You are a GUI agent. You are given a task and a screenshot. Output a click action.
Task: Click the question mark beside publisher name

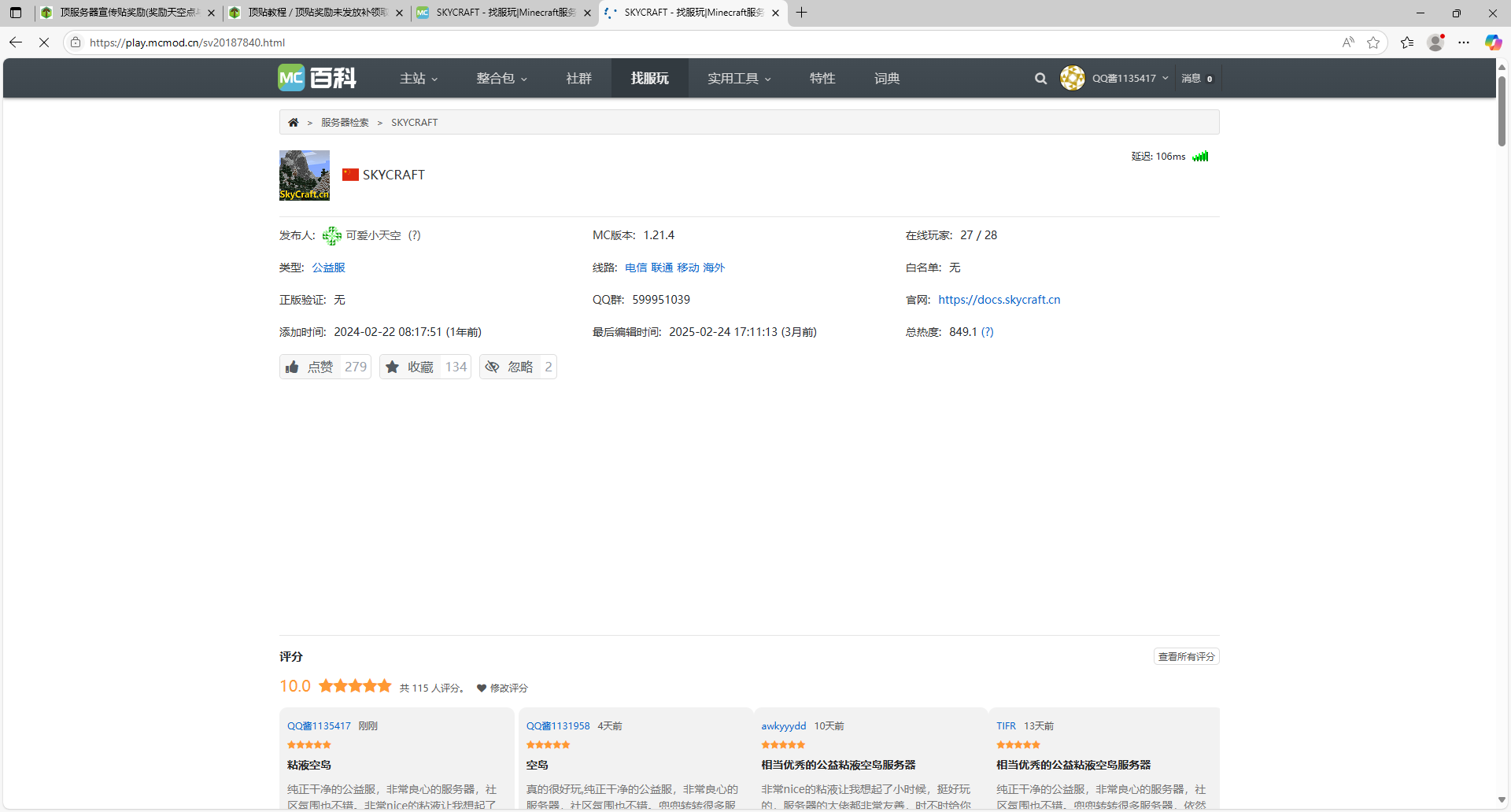coord(415,235)
